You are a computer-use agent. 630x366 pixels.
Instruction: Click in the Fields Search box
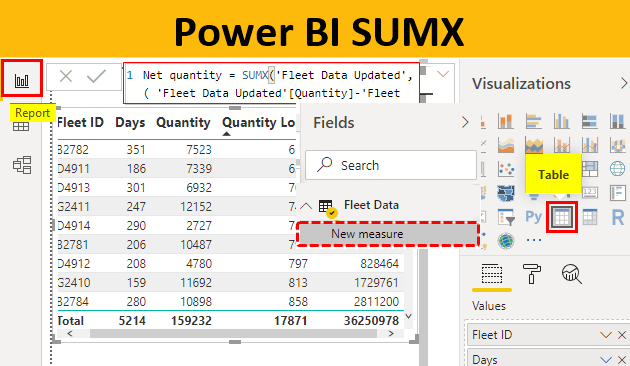[391, 165]
